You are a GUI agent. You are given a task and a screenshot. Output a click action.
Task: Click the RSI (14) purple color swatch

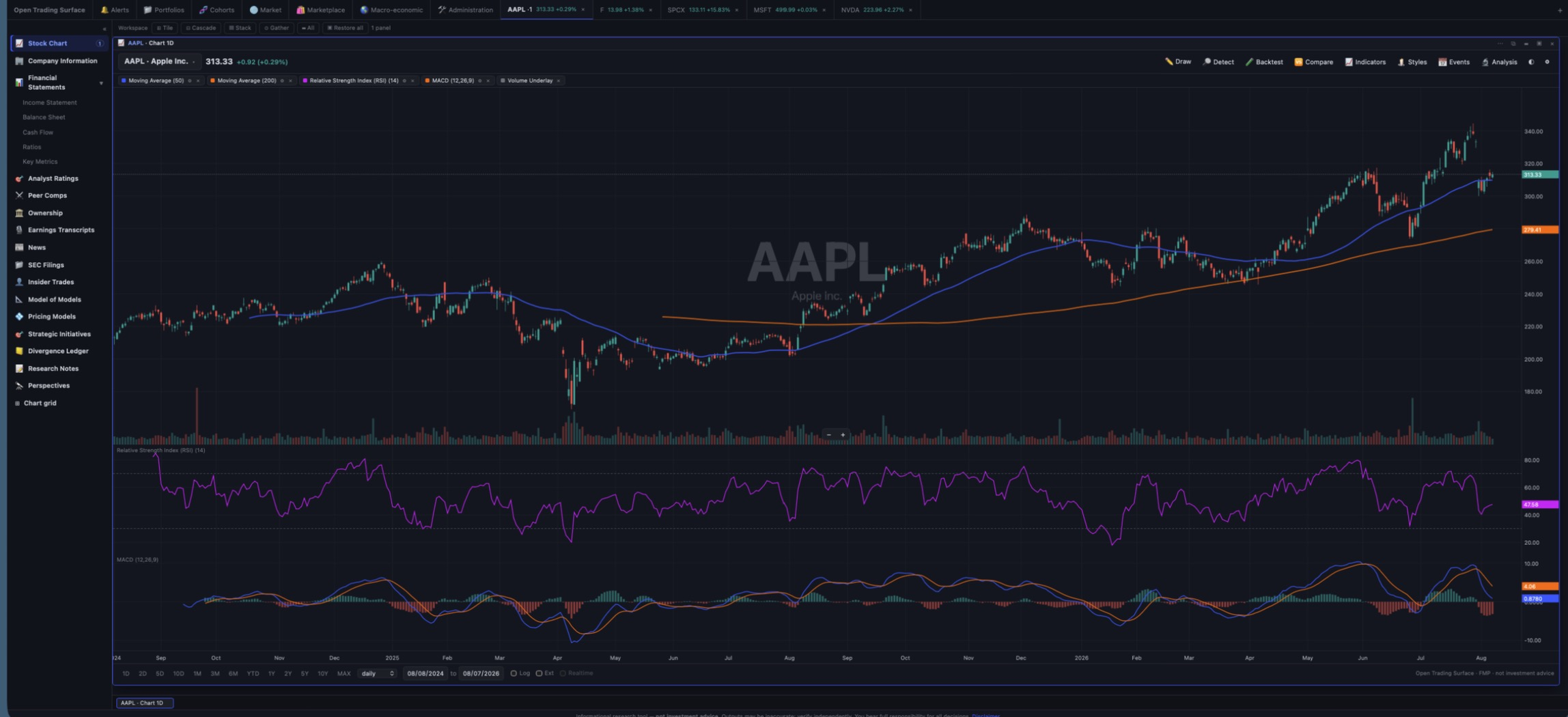click(x=305, y=81)
